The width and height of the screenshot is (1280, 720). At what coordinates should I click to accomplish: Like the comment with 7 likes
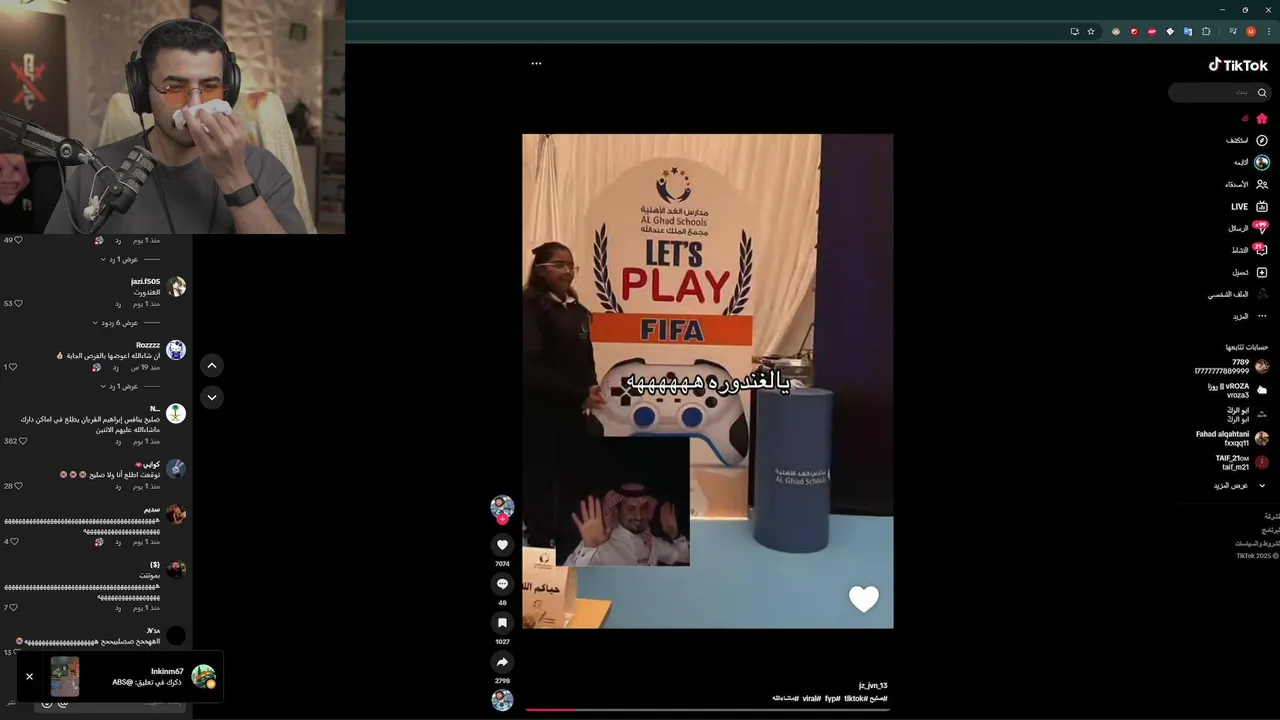point(14,607)
